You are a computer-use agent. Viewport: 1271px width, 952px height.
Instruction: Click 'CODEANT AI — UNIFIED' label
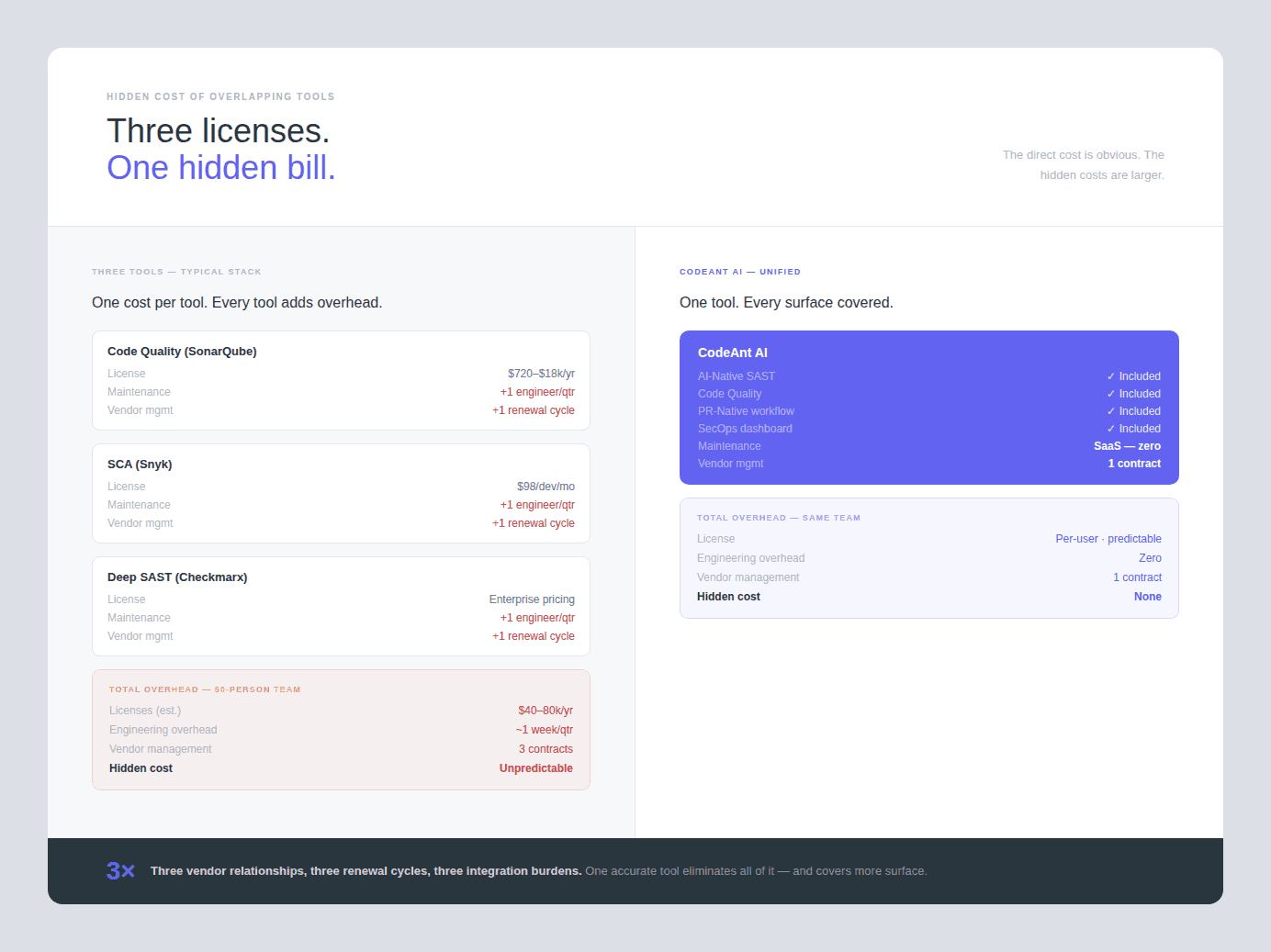pos(740,272)
